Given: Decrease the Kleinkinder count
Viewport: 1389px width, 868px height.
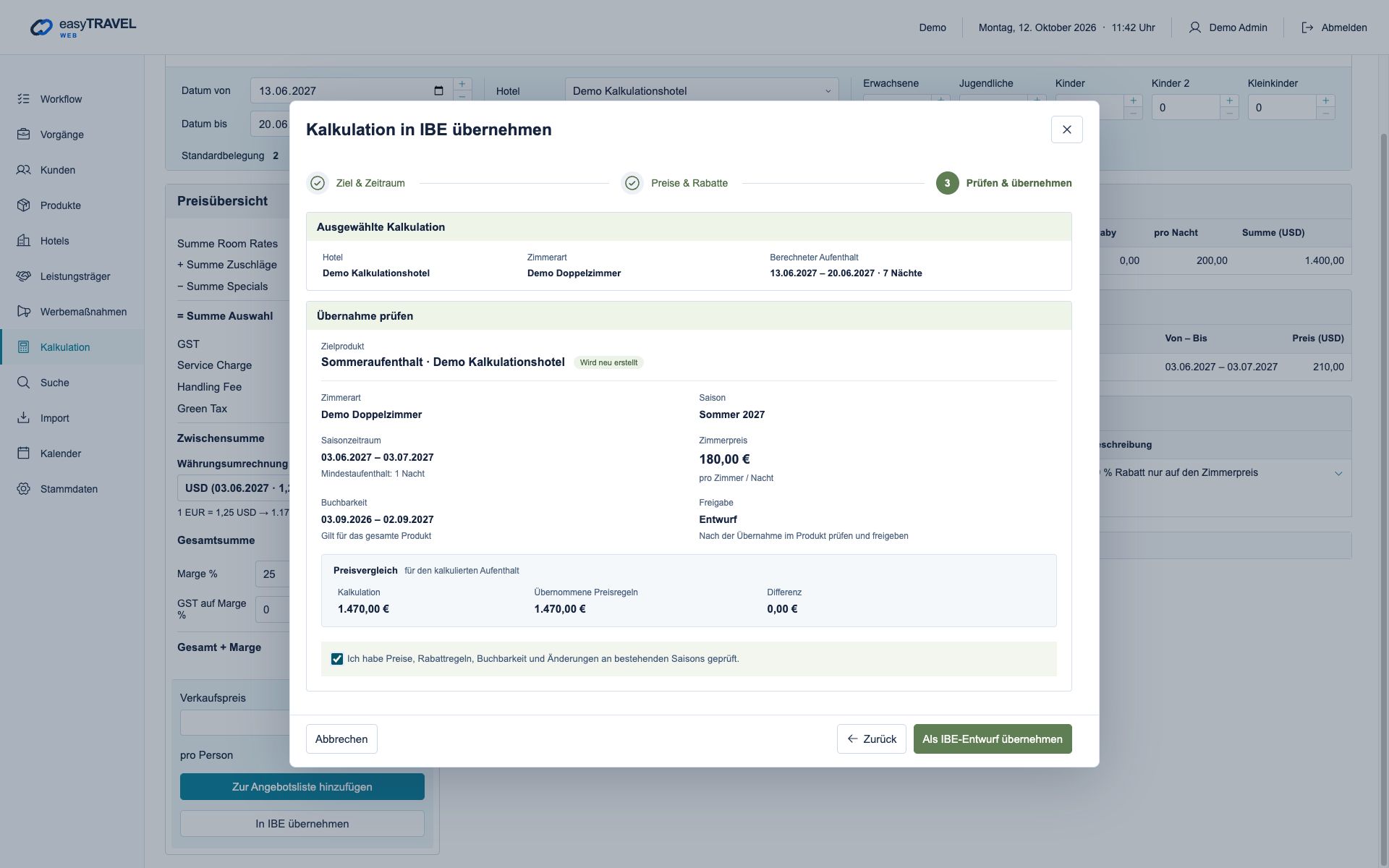Looking at the screenshot, I should coord(1325,114).
